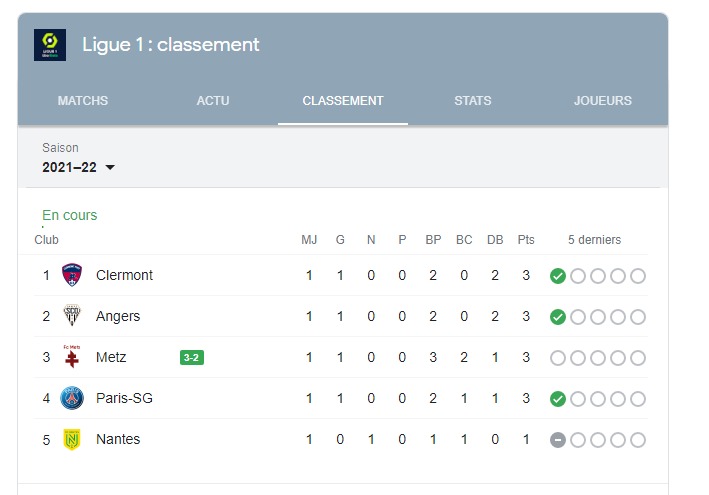Open the Saison 2021–22 dropdown
The height and width of the screenshot is (495, 709).
[x=78, y=167]
